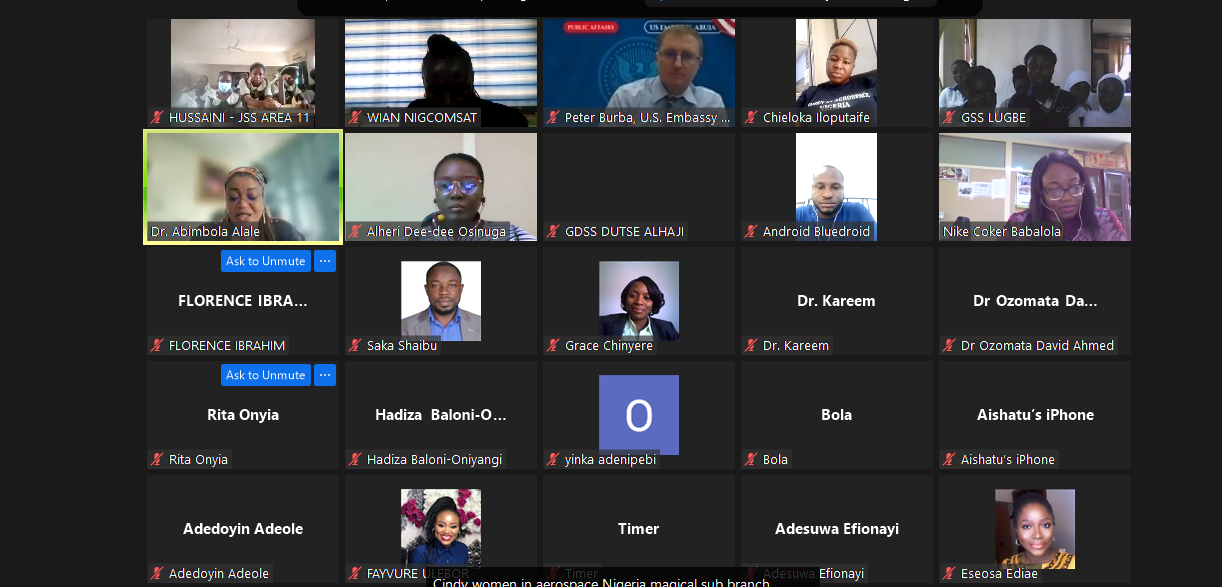Viewport: 1222px width, 587px height.
Task: Select yinka adenipebi's purple avatar tile
Action: point(639,415)
